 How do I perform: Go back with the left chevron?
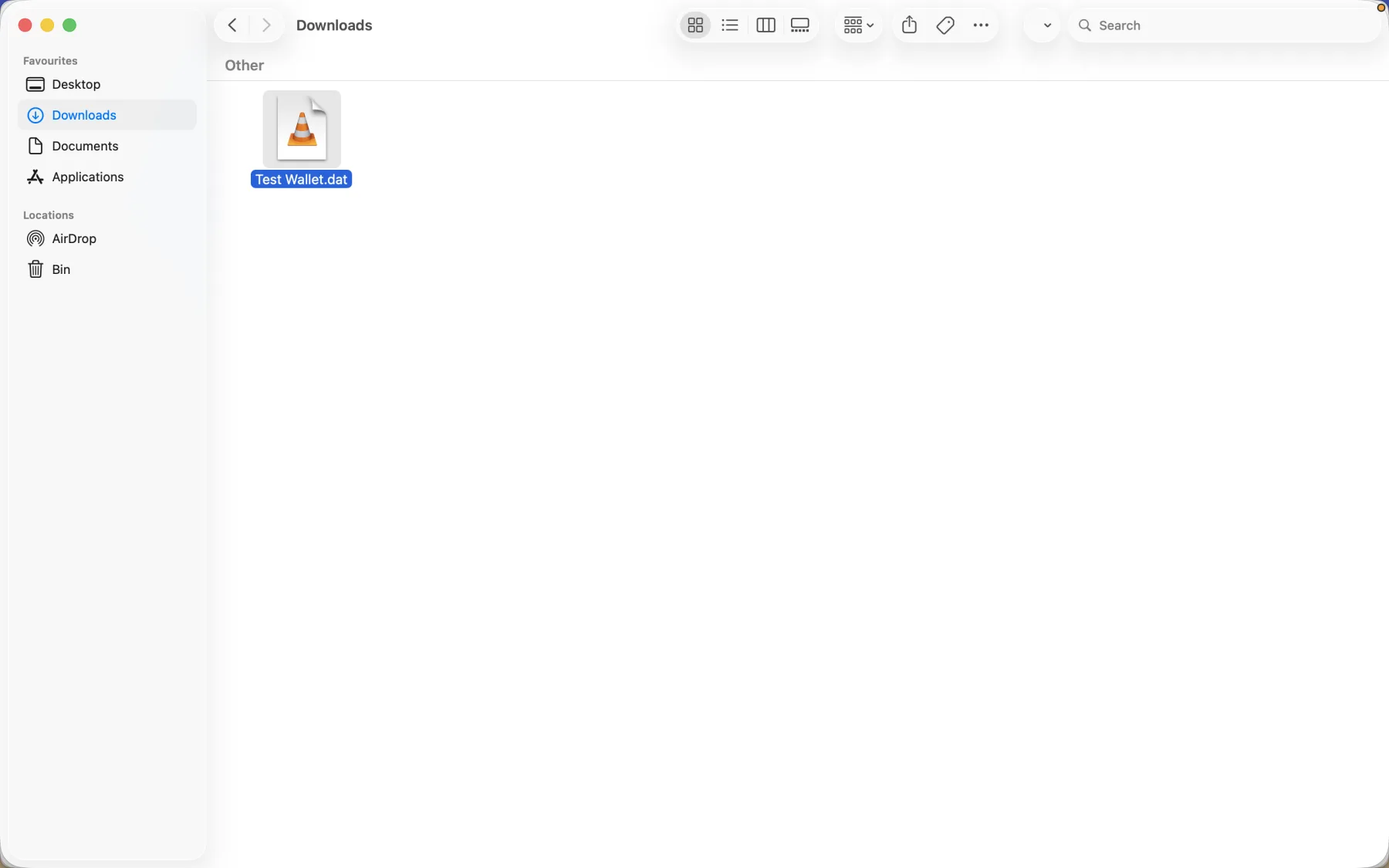[231, 25]
